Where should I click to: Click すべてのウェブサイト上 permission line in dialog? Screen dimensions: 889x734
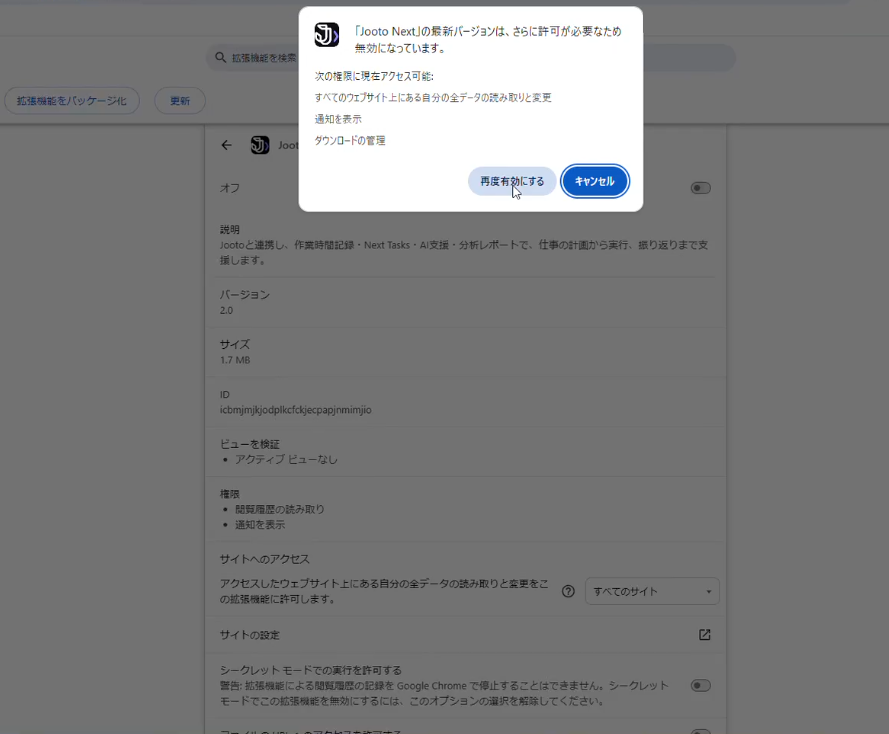(433, 97)
